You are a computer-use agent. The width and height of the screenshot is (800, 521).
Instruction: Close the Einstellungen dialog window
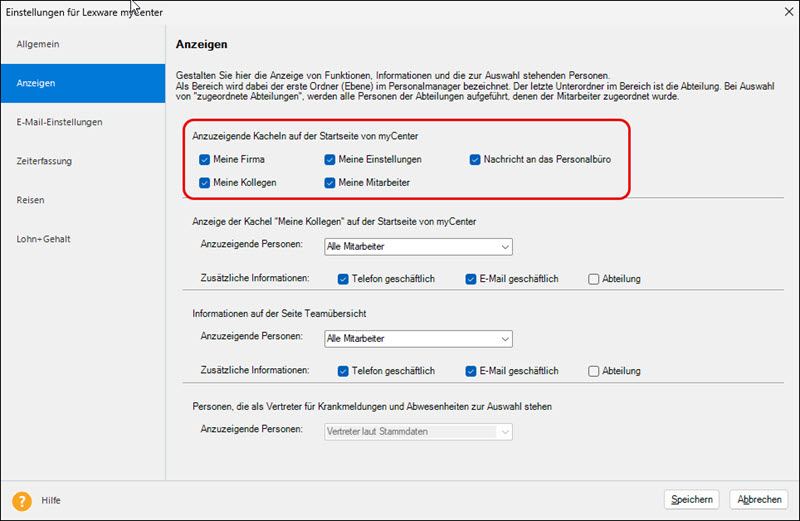[x=780, y=11]
